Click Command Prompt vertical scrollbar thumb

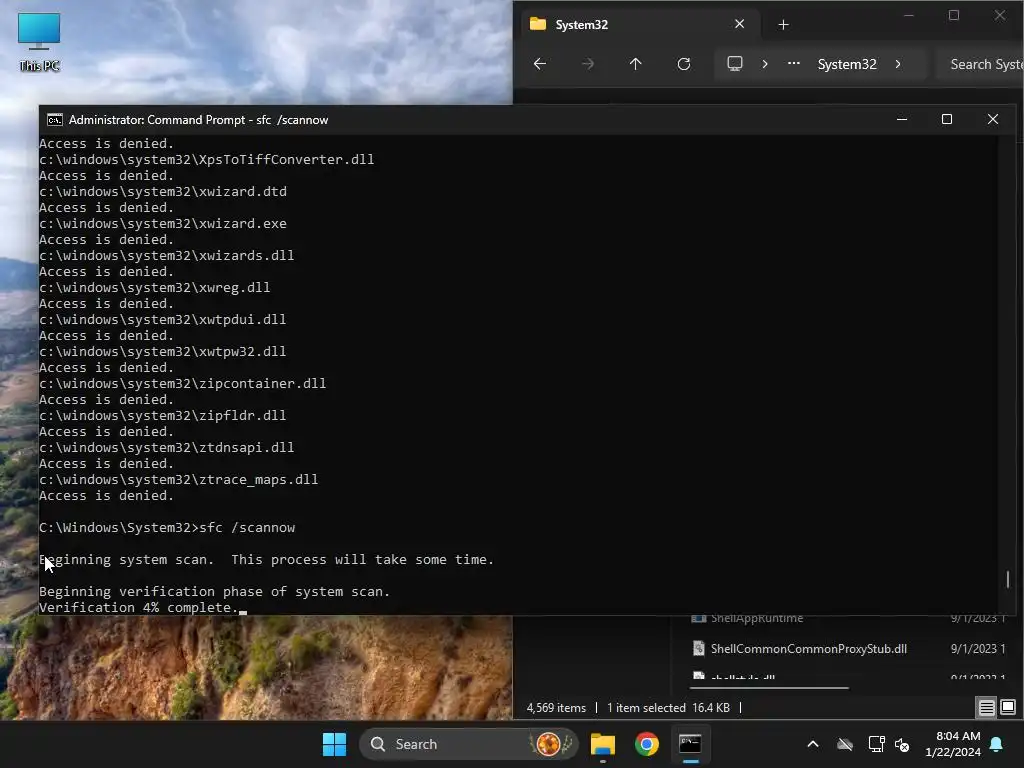coord(1008,579)
